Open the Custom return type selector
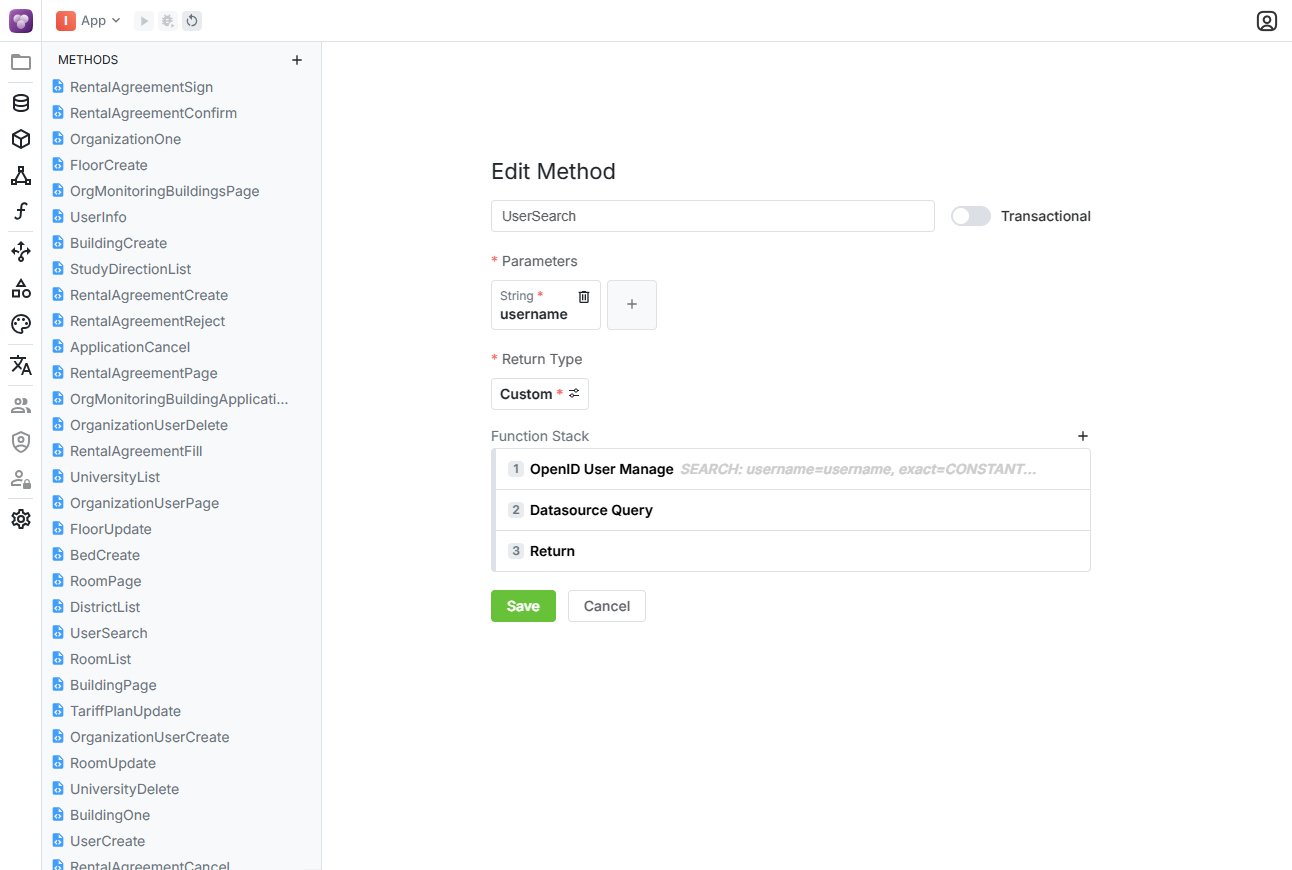The image size is (1292, 870). (540, 394)
